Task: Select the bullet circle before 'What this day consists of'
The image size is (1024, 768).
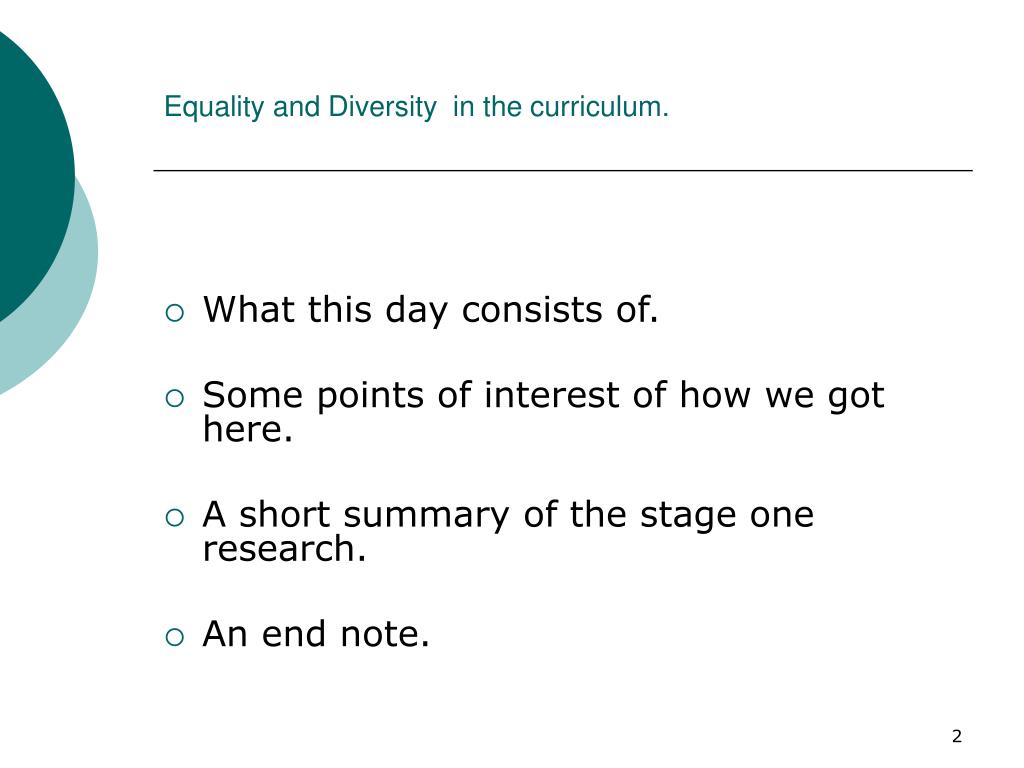Action: (x=174, y=313)
